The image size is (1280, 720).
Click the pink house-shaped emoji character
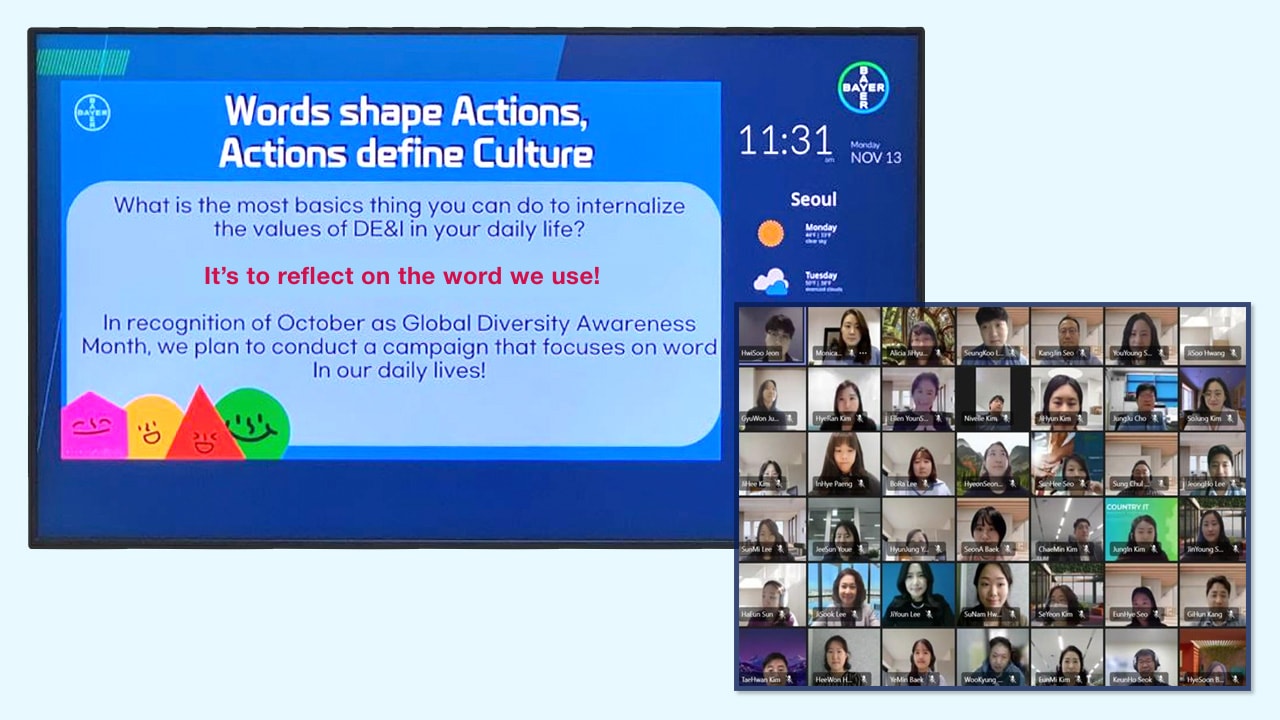point(94,425)
